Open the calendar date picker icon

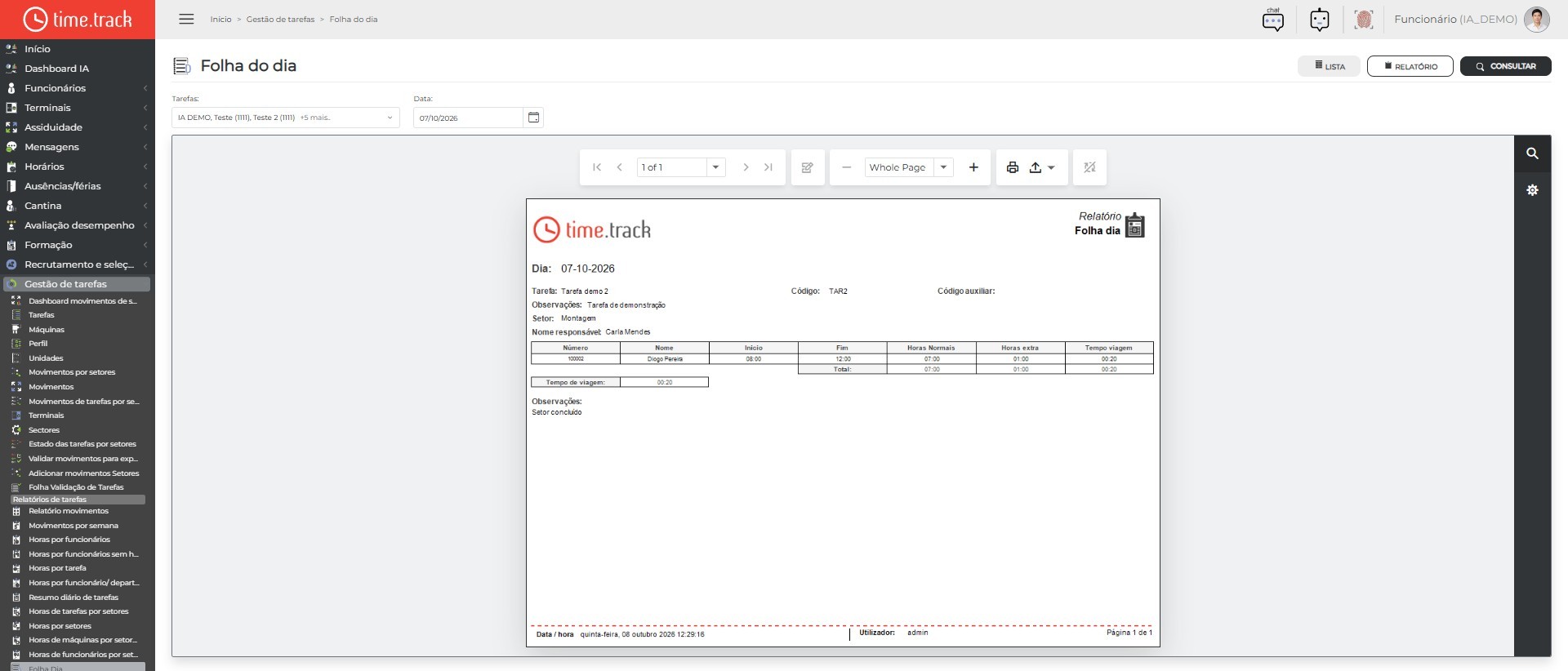coord(533,118)
